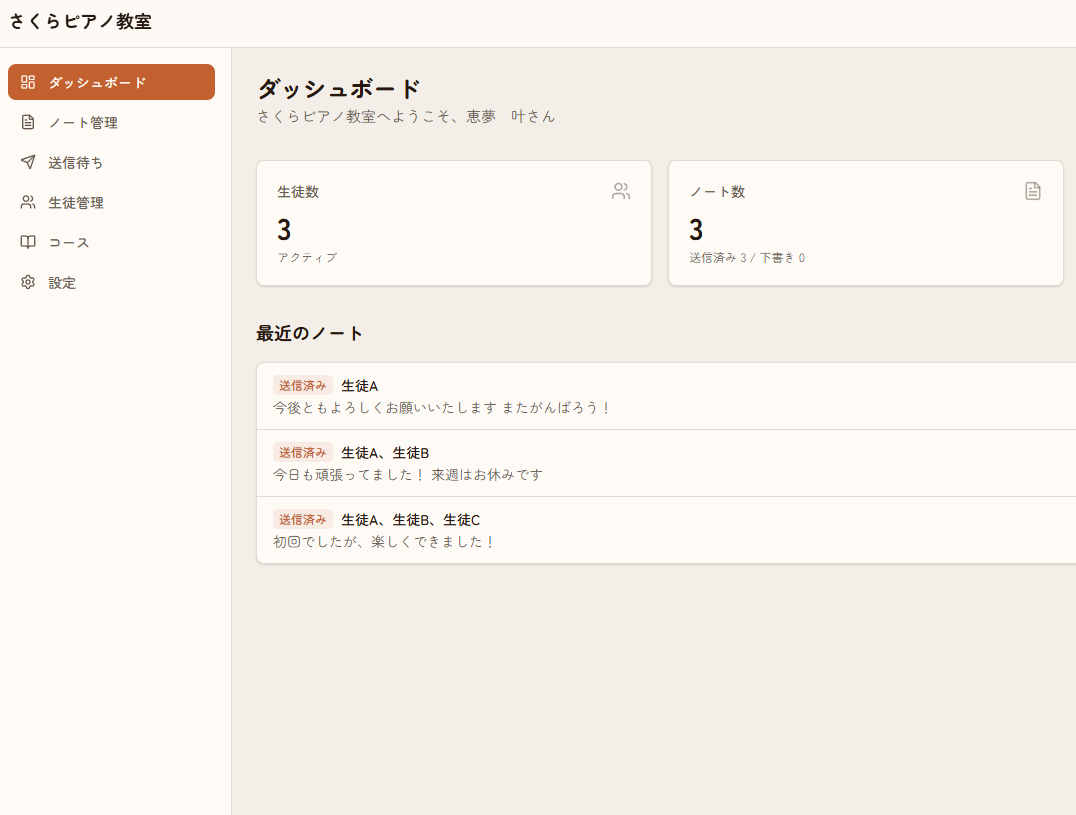Click the document icon on the ノート数 card
1076x815 pixels.
tap(1032, 191)
